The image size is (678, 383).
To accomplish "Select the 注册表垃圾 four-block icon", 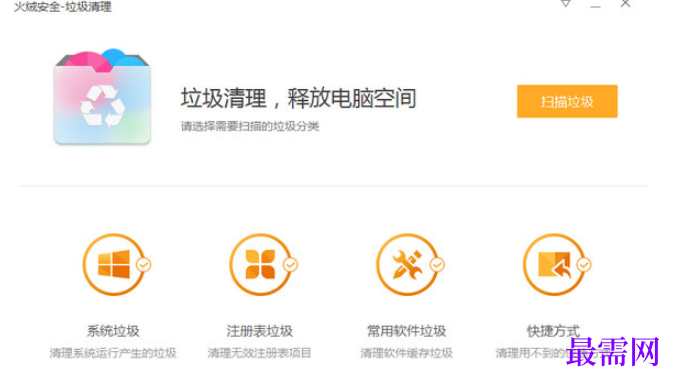I will [260, 265].
